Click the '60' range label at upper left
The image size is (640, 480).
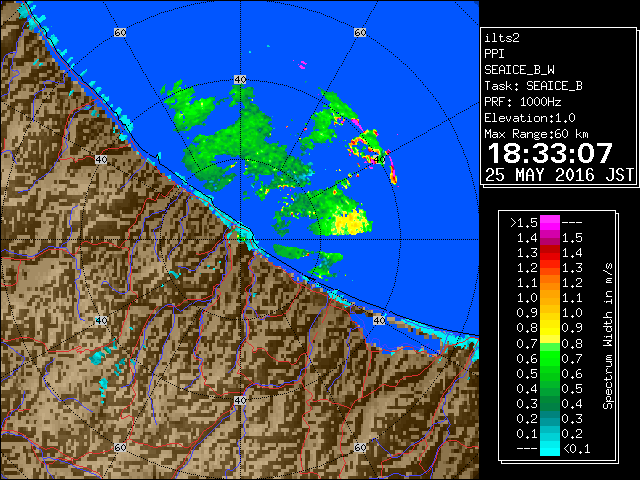tap(120, 32)
